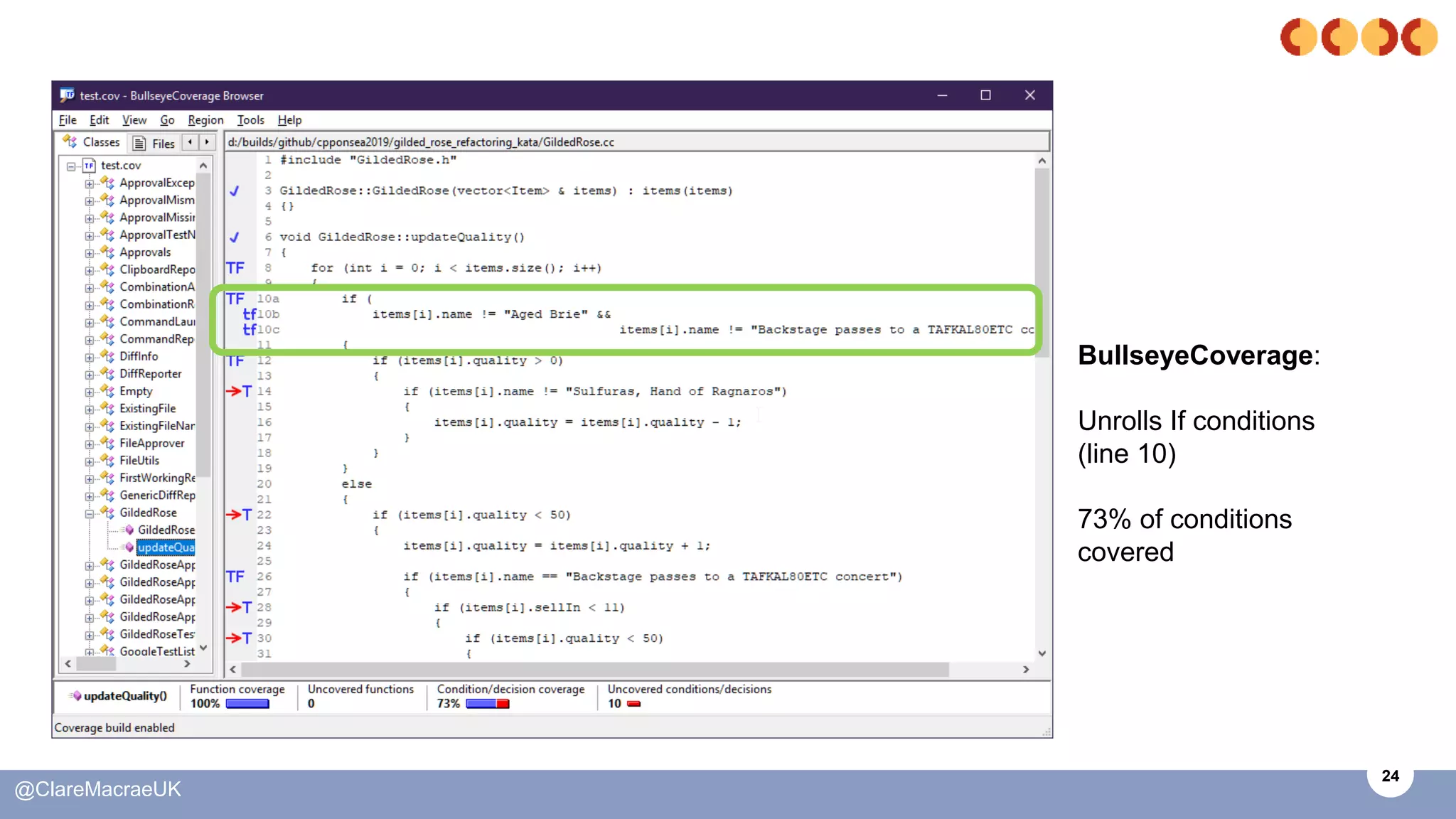Image resolution: width=1456 pixels, height=819 pixels.
Task: Click the CombinationA class icon
Action: point(107,287)
